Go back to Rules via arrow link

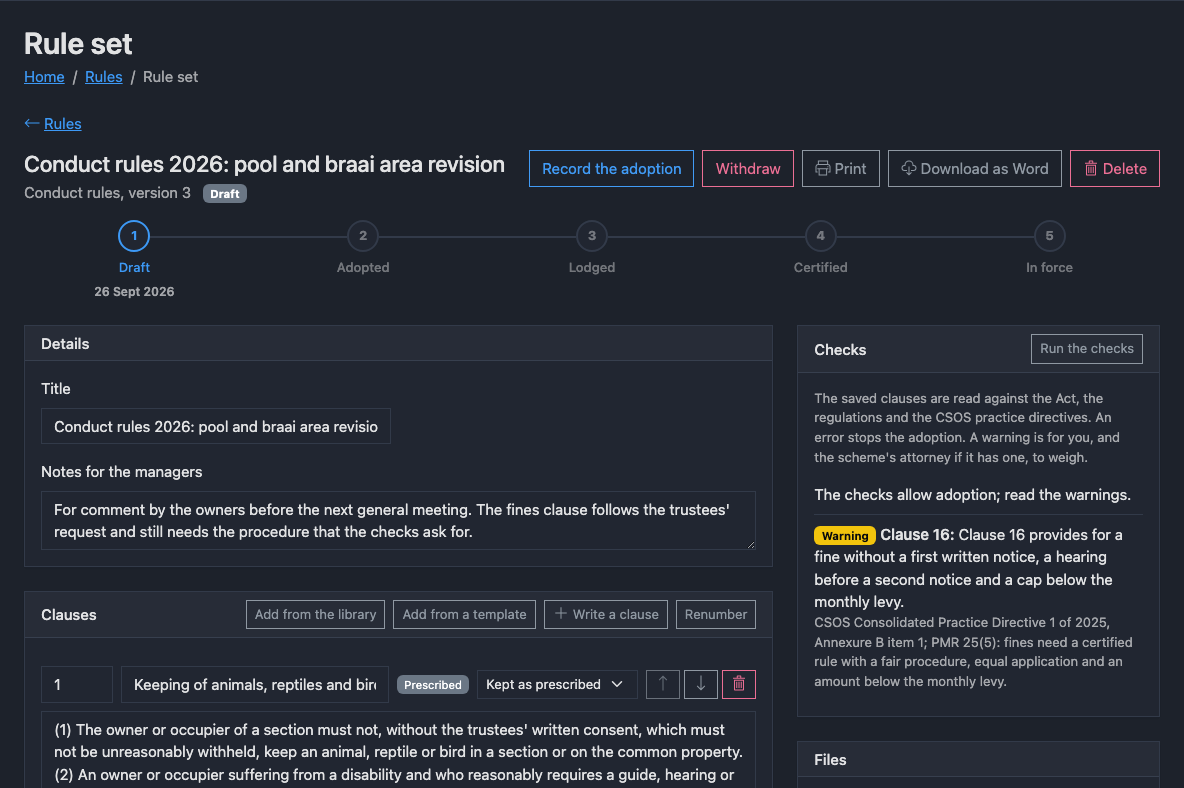53,124
